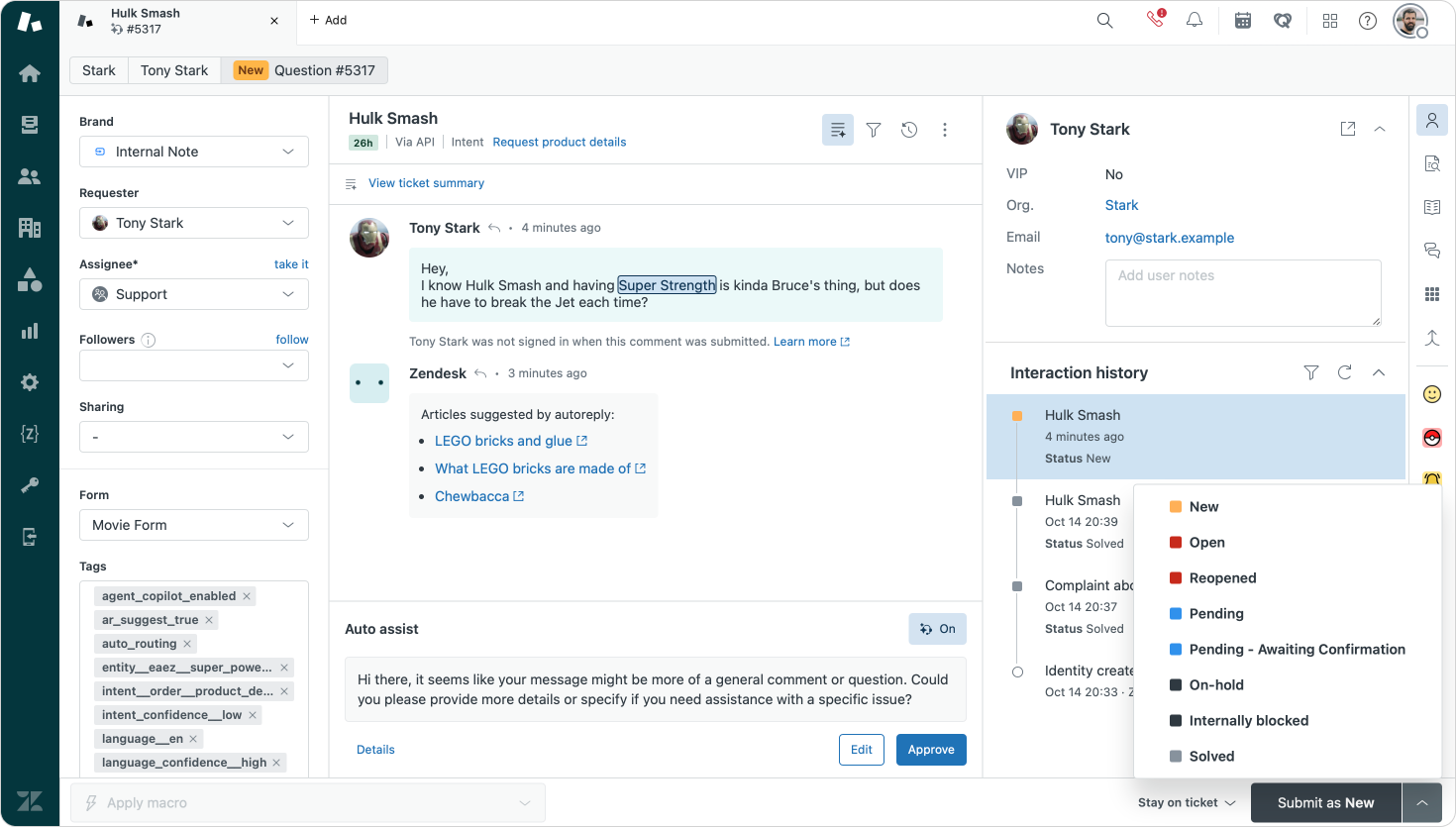Approve the auto assist reply
Screen dimensions: 1456x827
pyautogui.click(x=931, y=750)
